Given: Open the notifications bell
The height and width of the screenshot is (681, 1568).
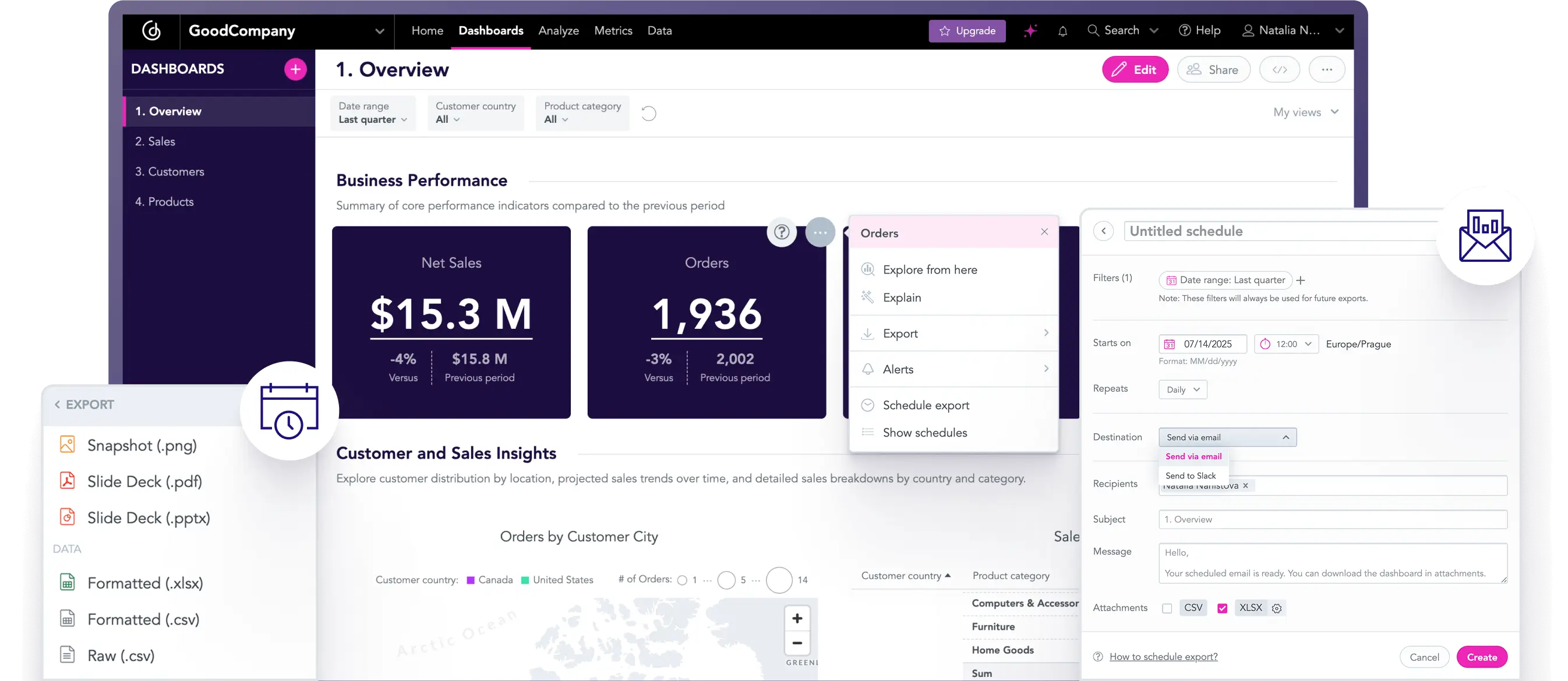Looking at the screenshot, I should pos(1062,31).
